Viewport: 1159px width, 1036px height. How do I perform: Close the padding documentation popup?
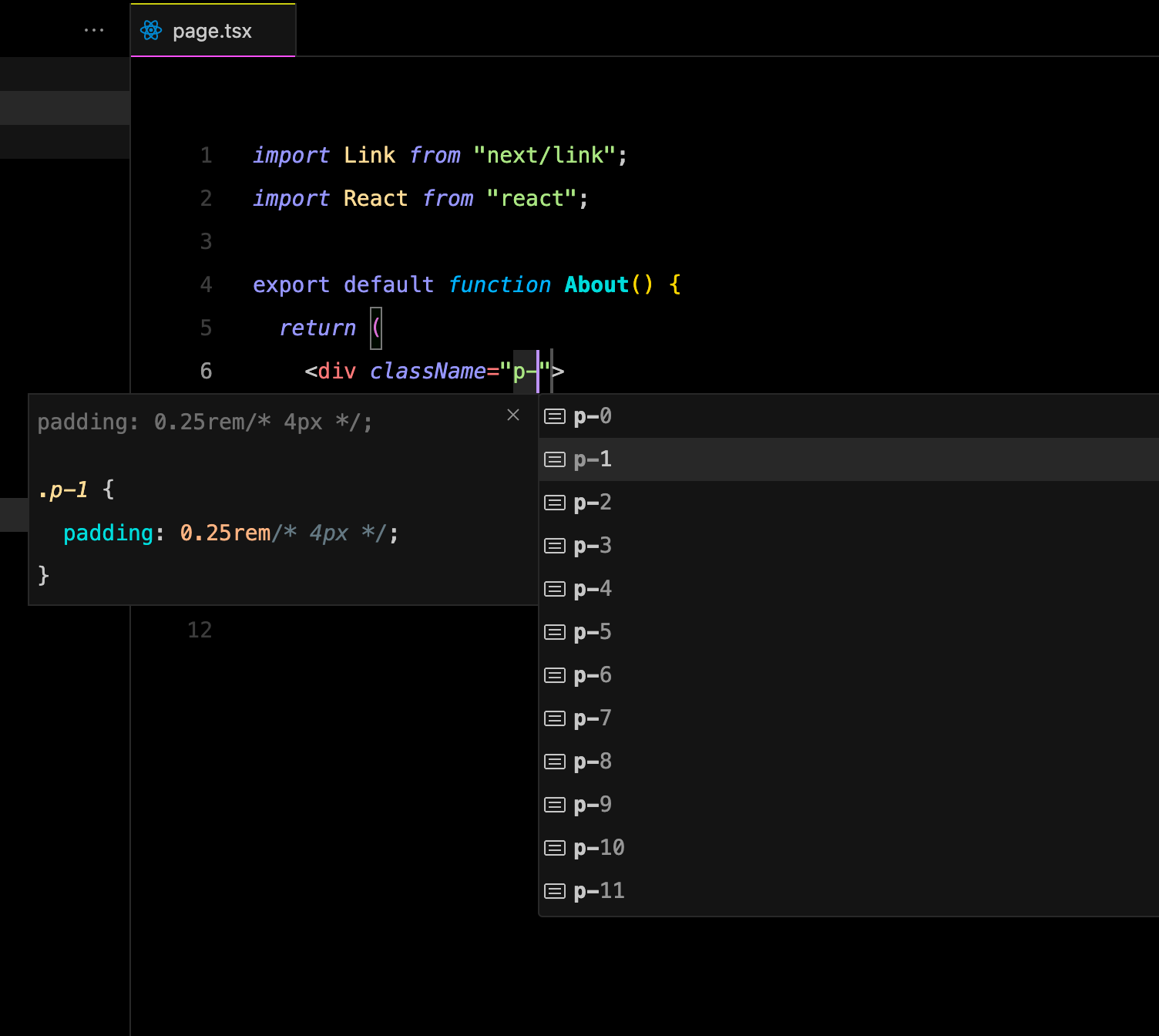click(x=513, y=415)
